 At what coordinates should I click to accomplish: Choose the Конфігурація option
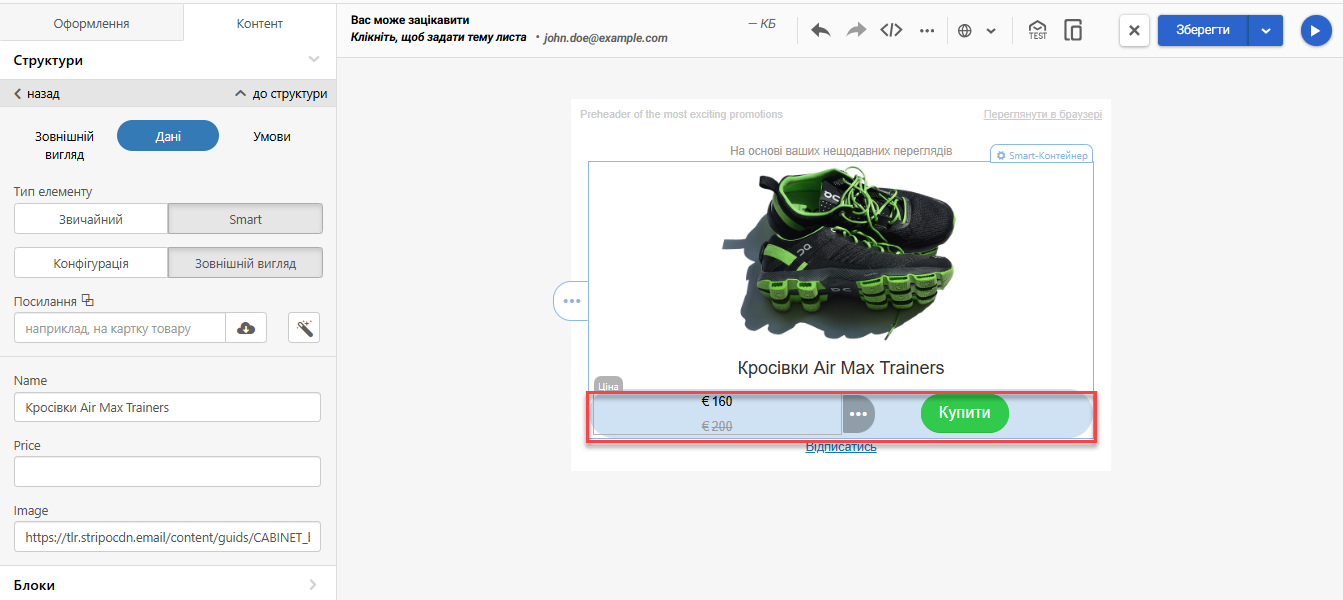point(91,263)
